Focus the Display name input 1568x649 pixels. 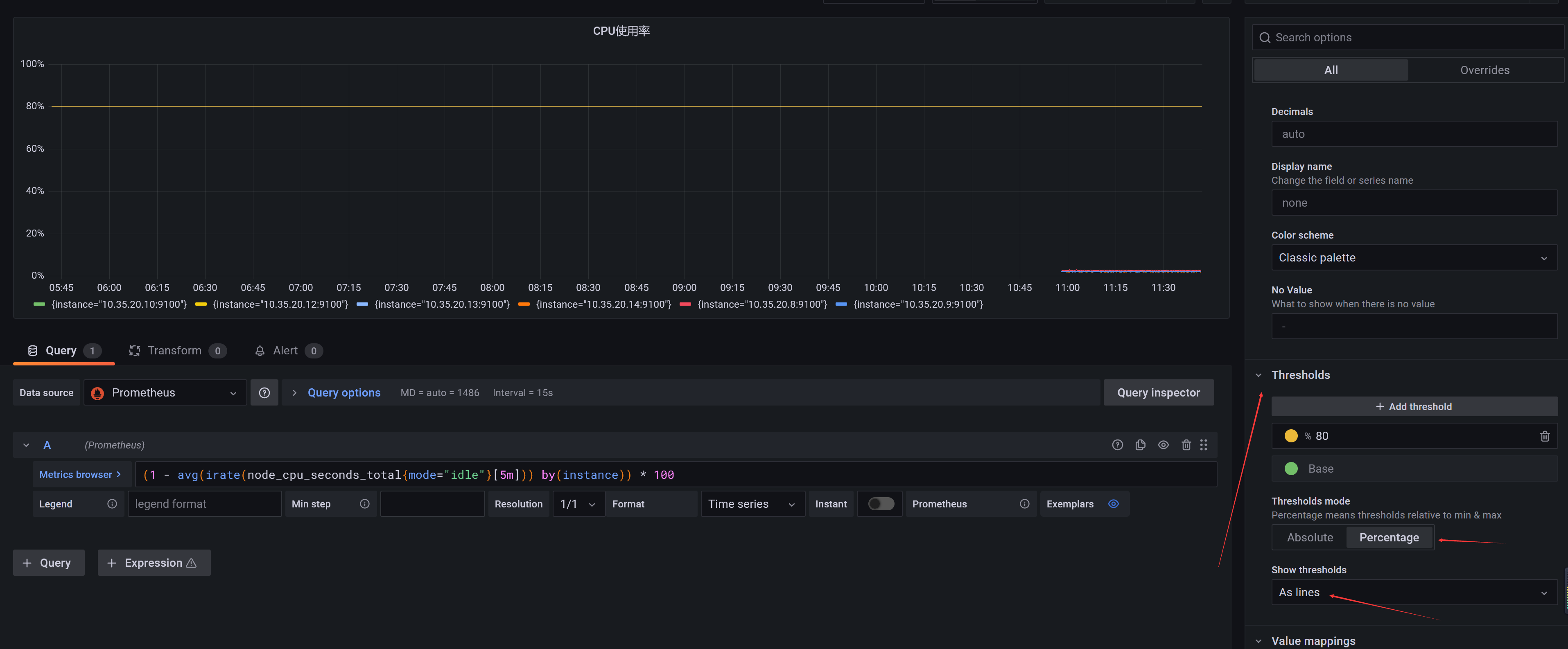(1414, 203)
